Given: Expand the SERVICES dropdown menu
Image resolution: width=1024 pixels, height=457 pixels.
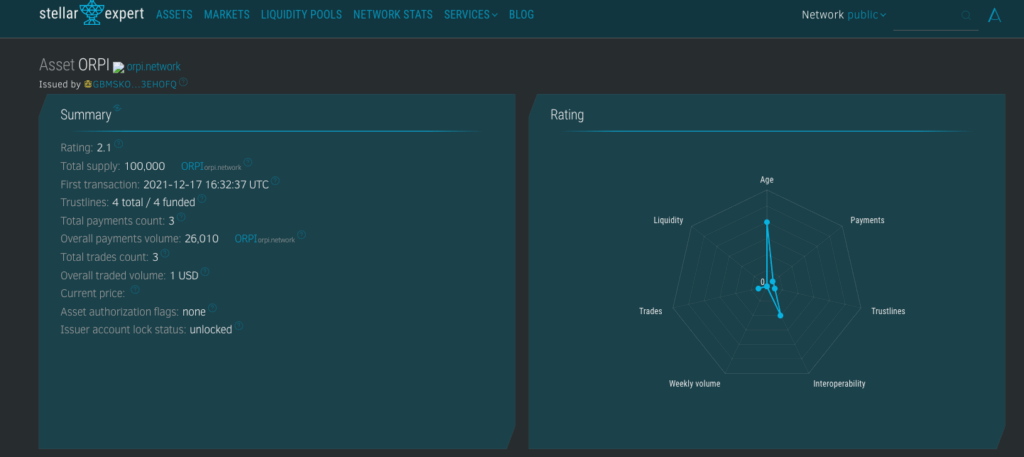Looking at the screenshot, I should click(x=470, y=14).
